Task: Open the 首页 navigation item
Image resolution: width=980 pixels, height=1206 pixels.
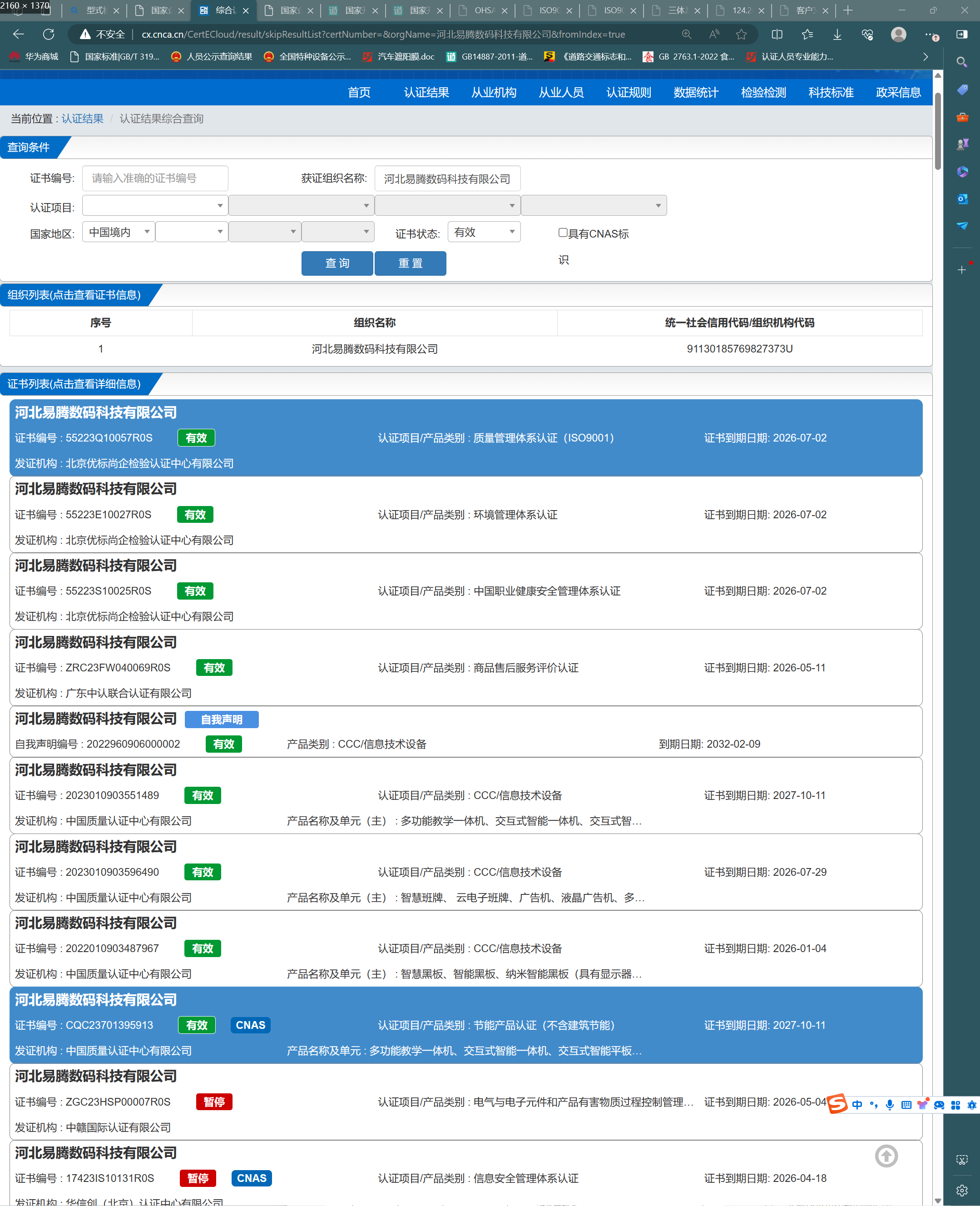Action: coord(359,92)
